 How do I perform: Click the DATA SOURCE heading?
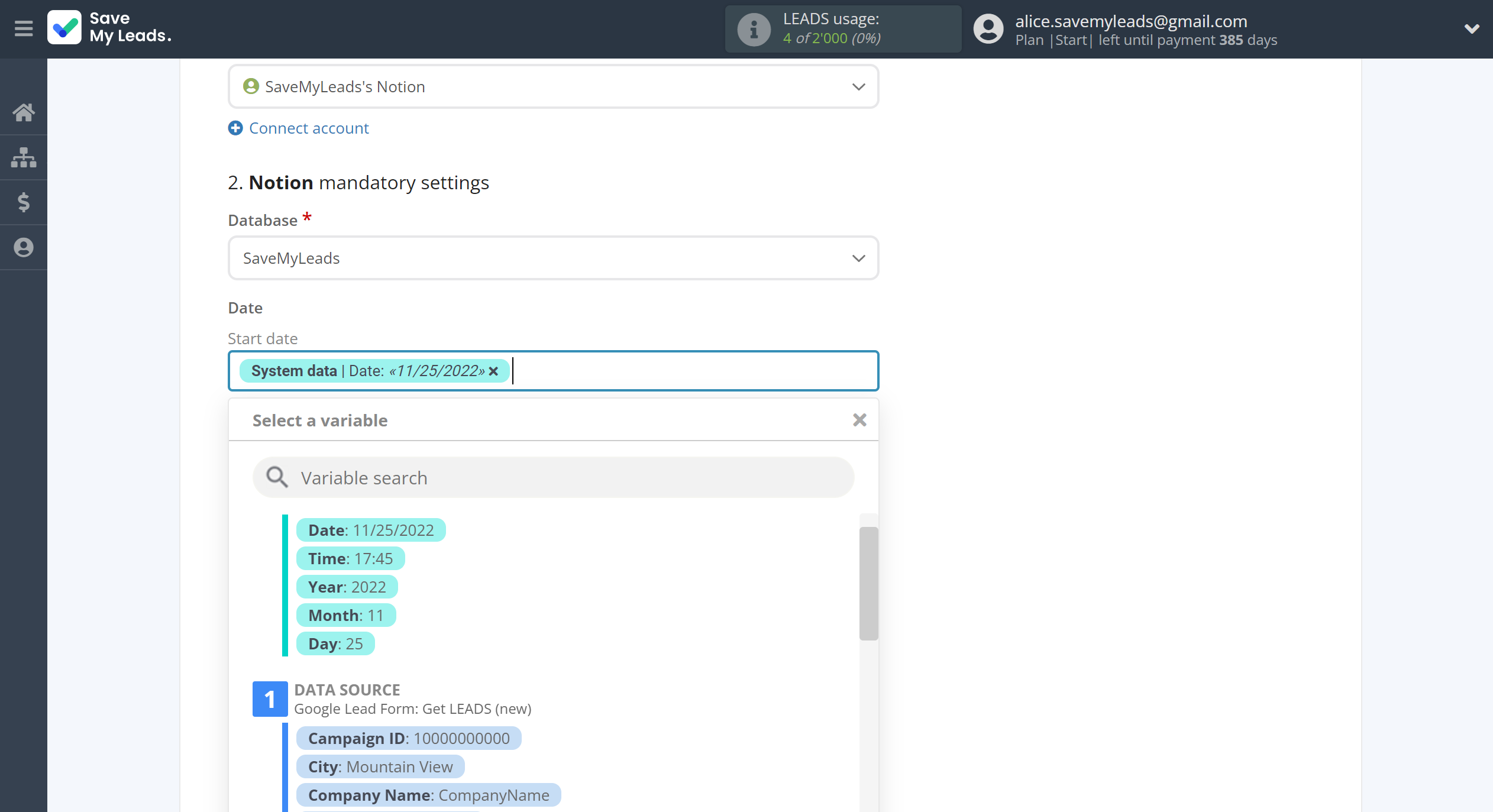(x=347, y=690)
